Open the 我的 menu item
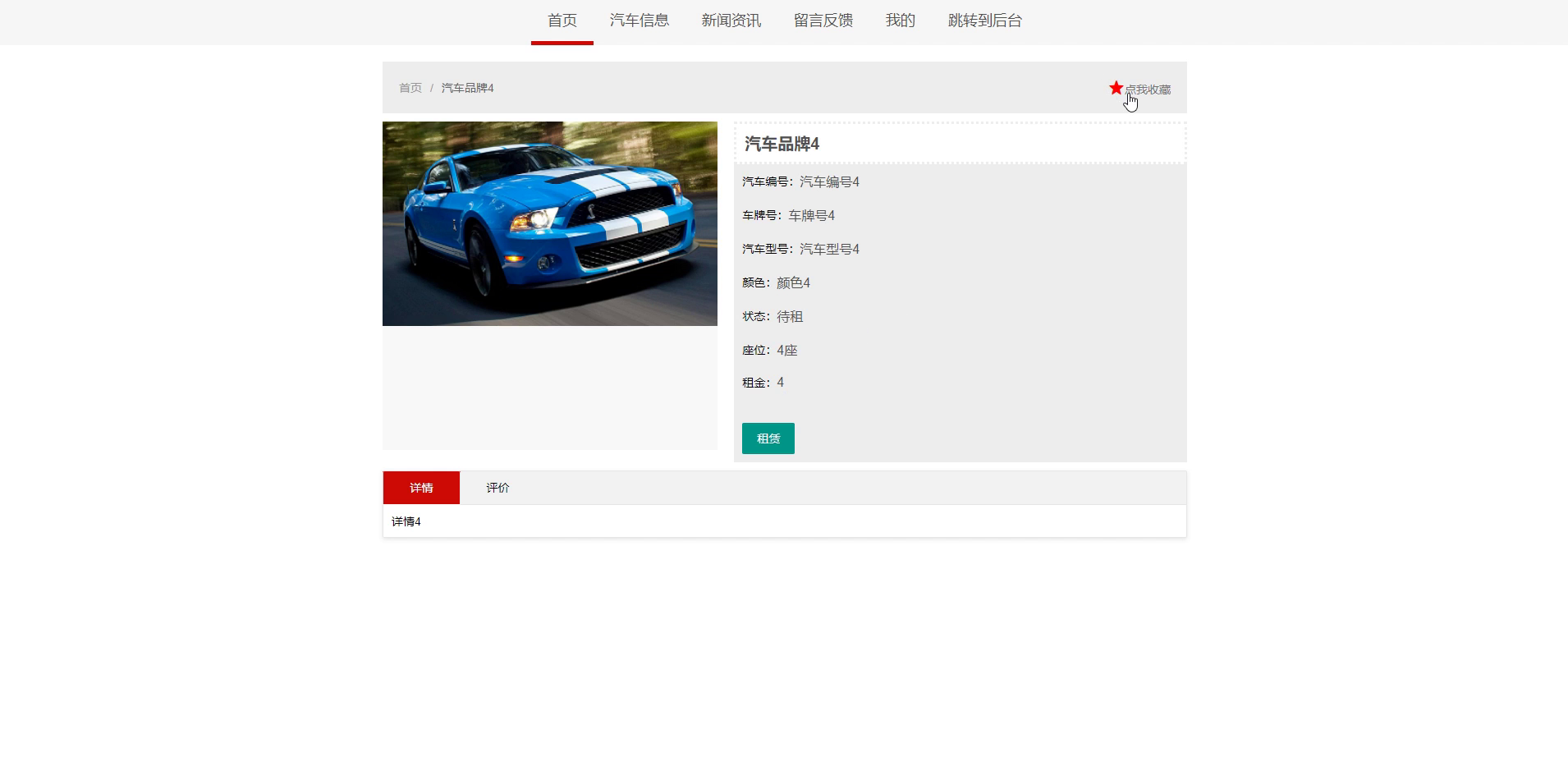Viewport: 1568px width, 762px height. click(901, 21)
